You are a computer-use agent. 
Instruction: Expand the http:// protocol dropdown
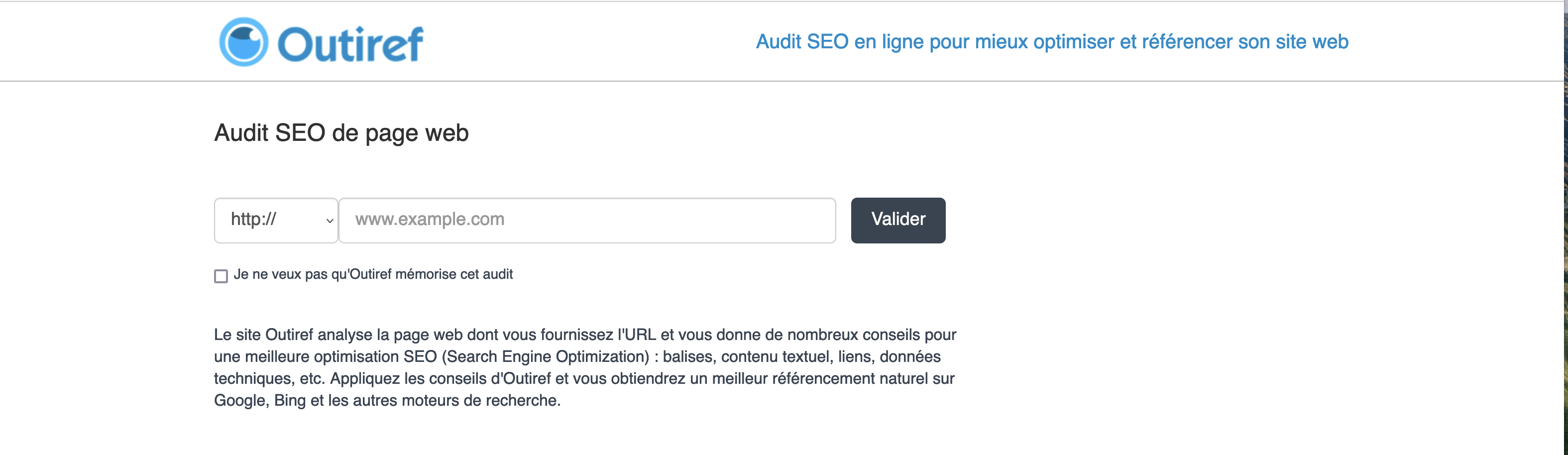pos(276,220)
